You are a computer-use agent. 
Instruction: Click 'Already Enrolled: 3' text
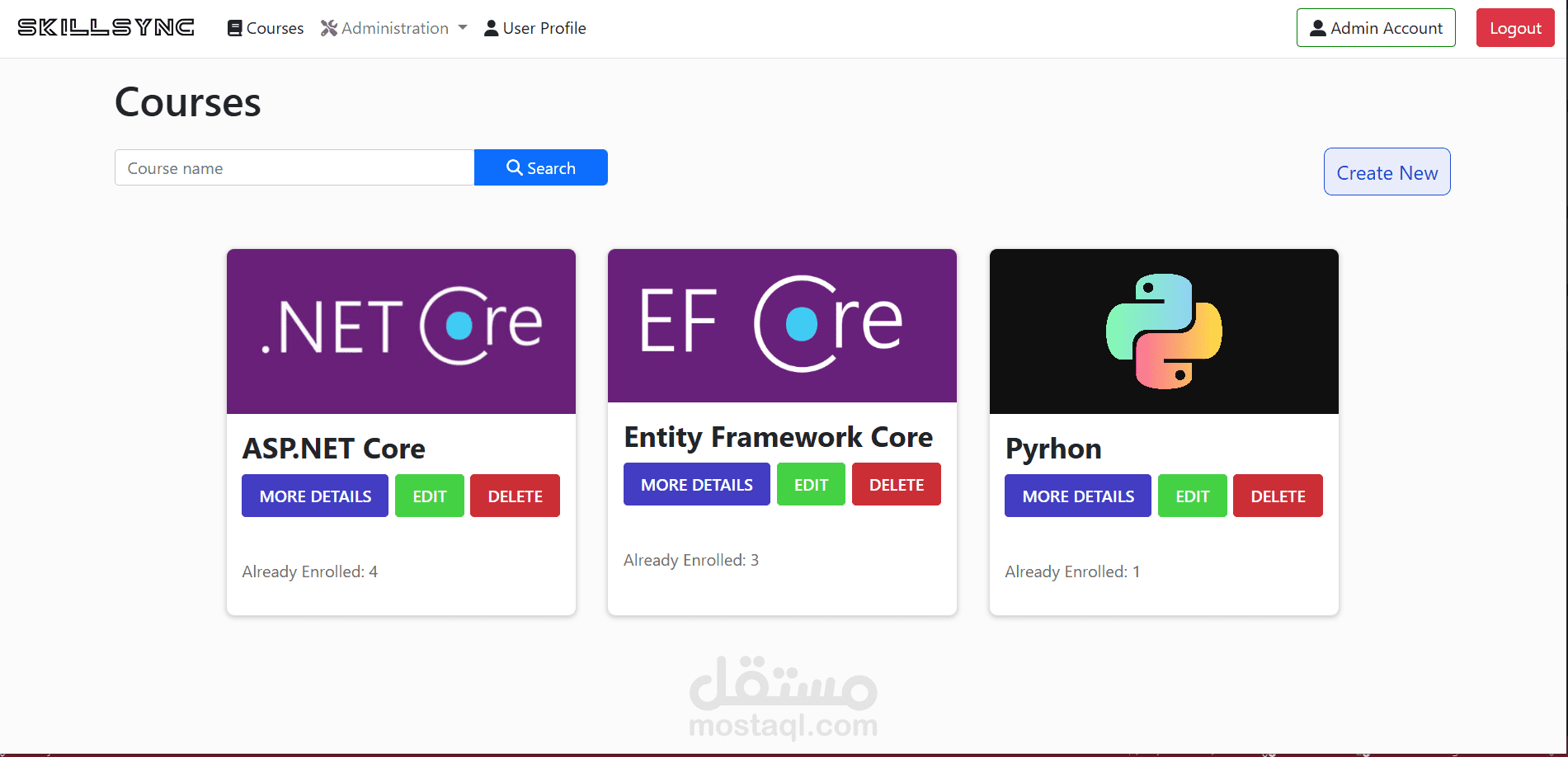[691, 560]
